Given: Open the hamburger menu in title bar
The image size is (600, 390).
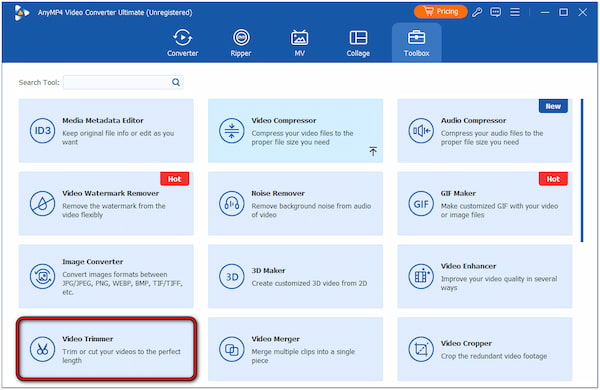Looking at the screenshot, I should coord(515,12).
